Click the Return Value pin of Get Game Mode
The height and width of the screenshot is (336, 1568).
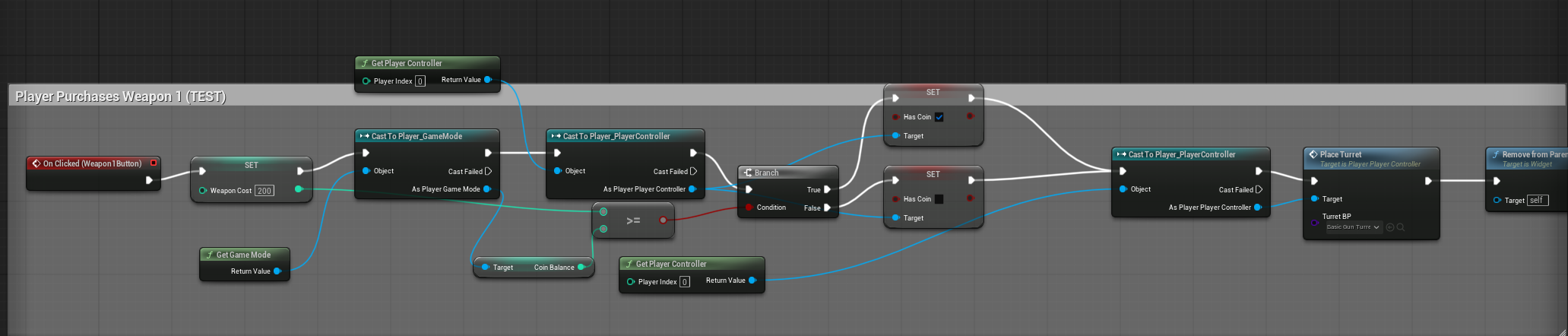[x=277, y=271]
